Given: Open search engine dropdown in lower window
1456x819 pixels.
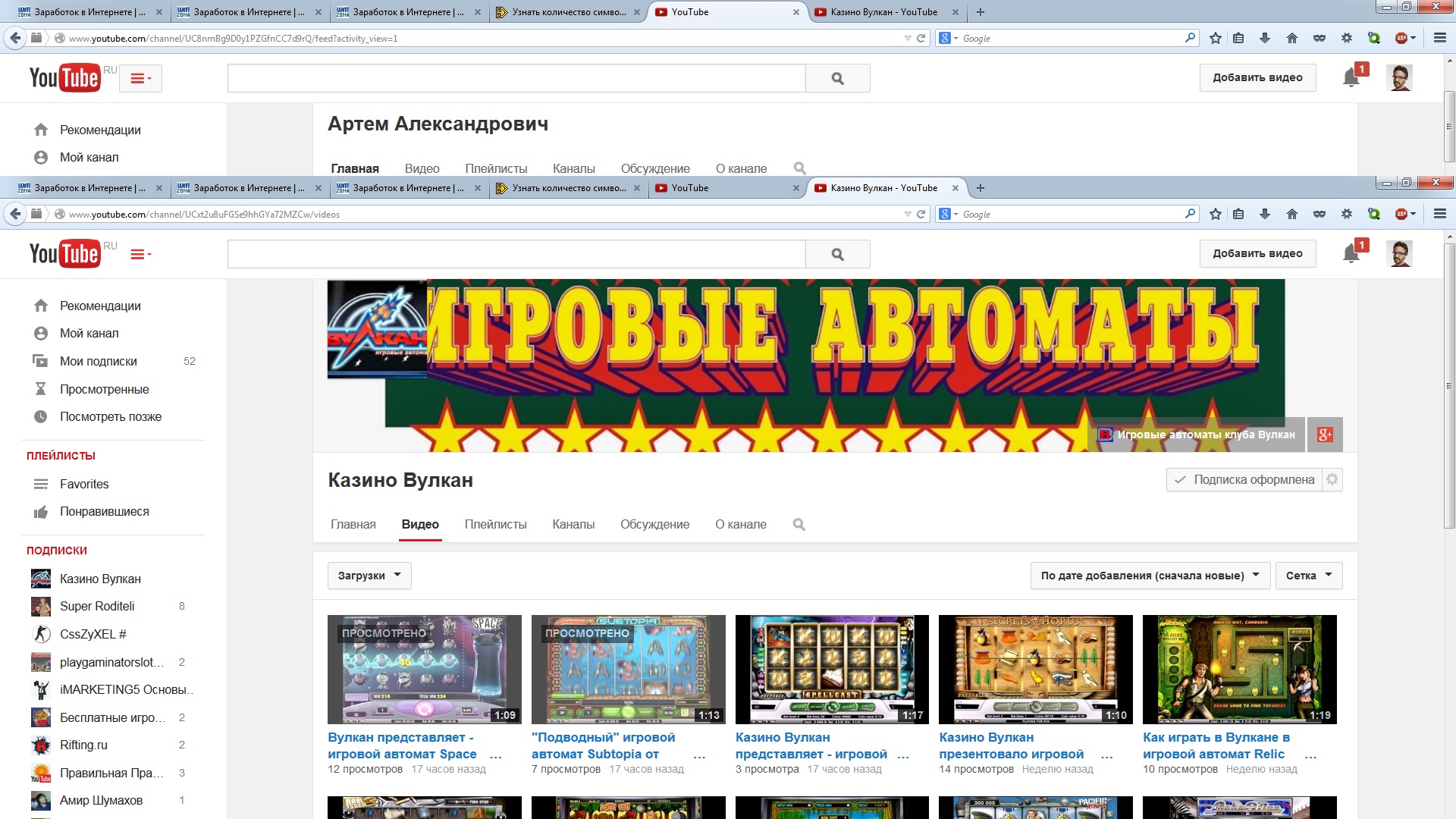Looking at the screenshot, I should click(x=948, y=214).
